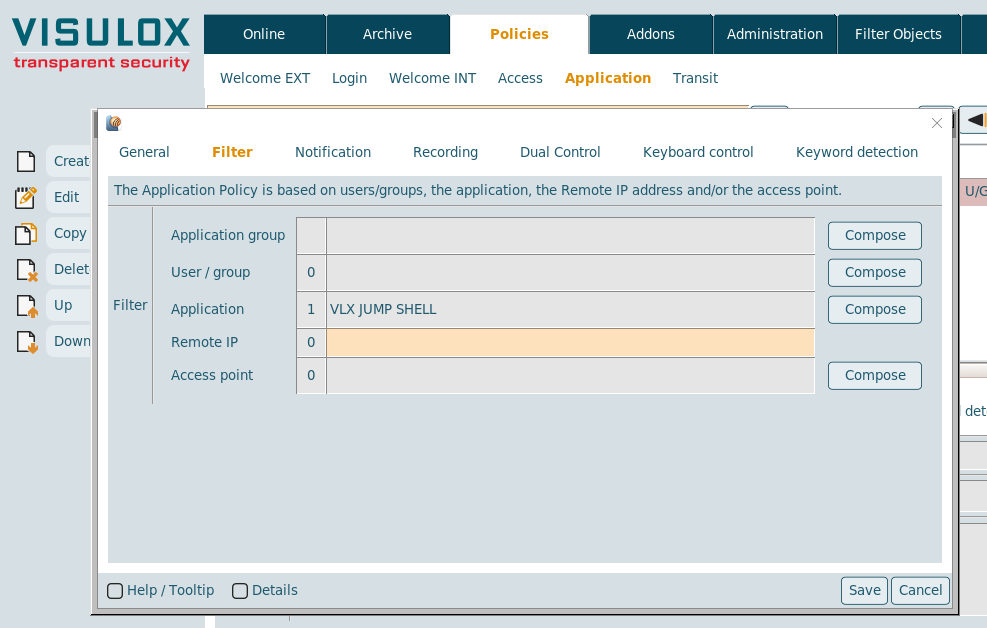The image size is (987, 628).
Task: Click the dialog's title bar logo icon
Action: pyautogui.click(x=114, y=123)
